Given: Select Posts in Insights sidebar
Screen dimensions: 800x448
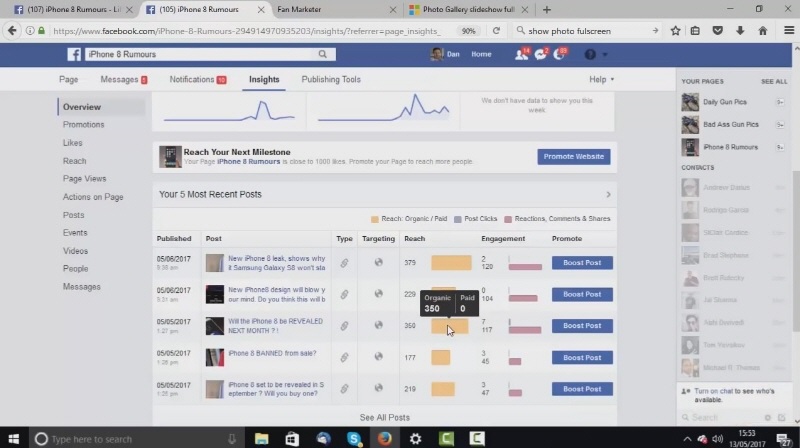Looking at the screenshot, I should tap(73, 215).
